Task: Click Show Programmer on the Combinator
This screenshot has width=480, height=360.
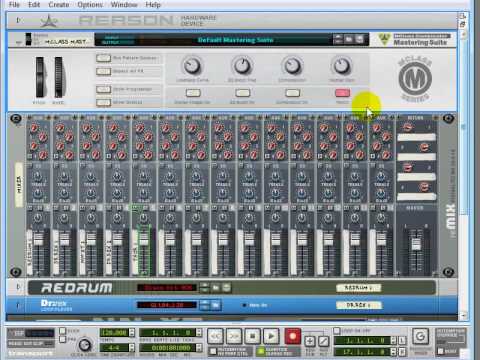Action: (x=103, y=89)
